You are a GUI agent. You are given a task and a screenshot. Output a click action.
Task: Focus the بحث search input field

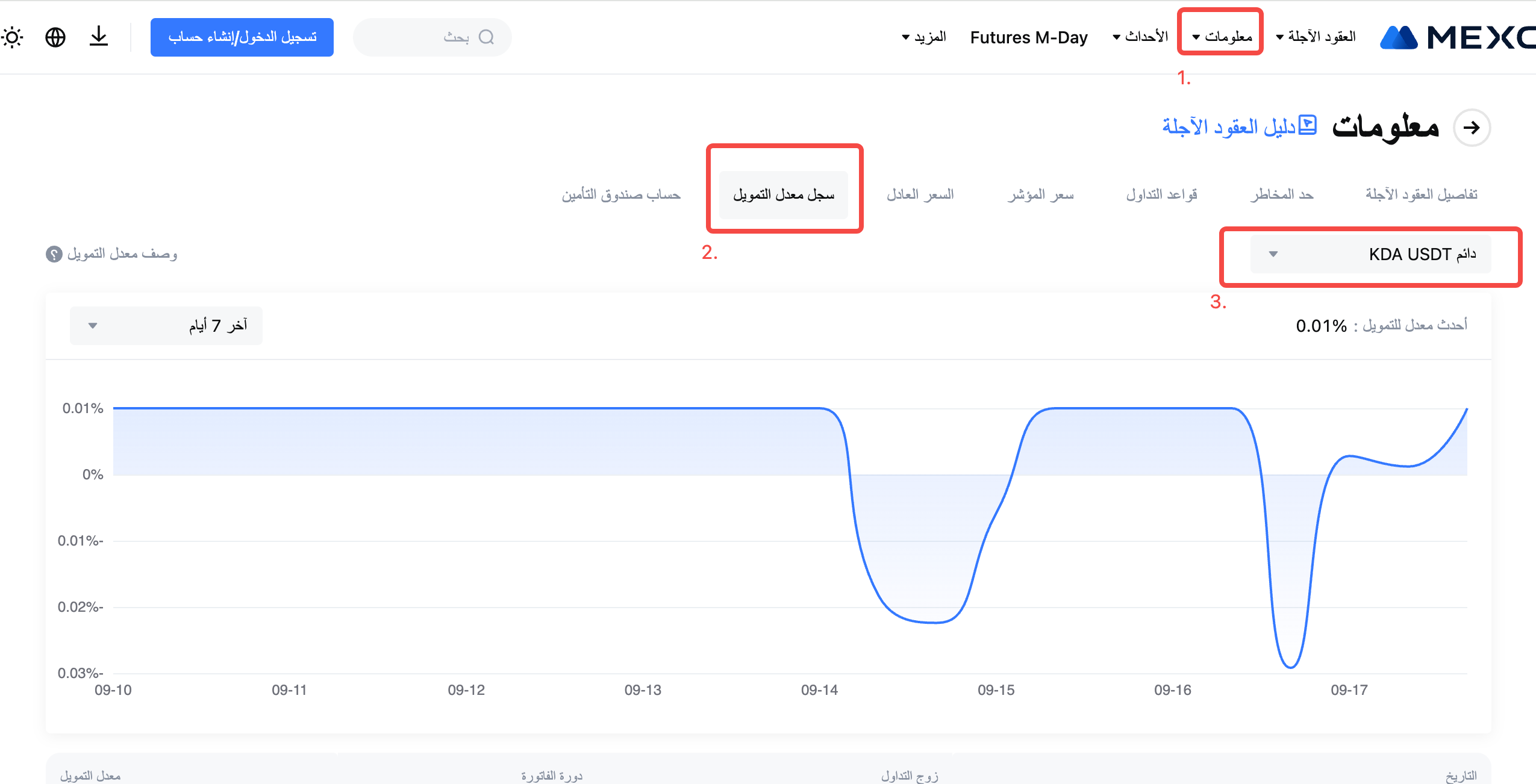[x=422, y=37]
